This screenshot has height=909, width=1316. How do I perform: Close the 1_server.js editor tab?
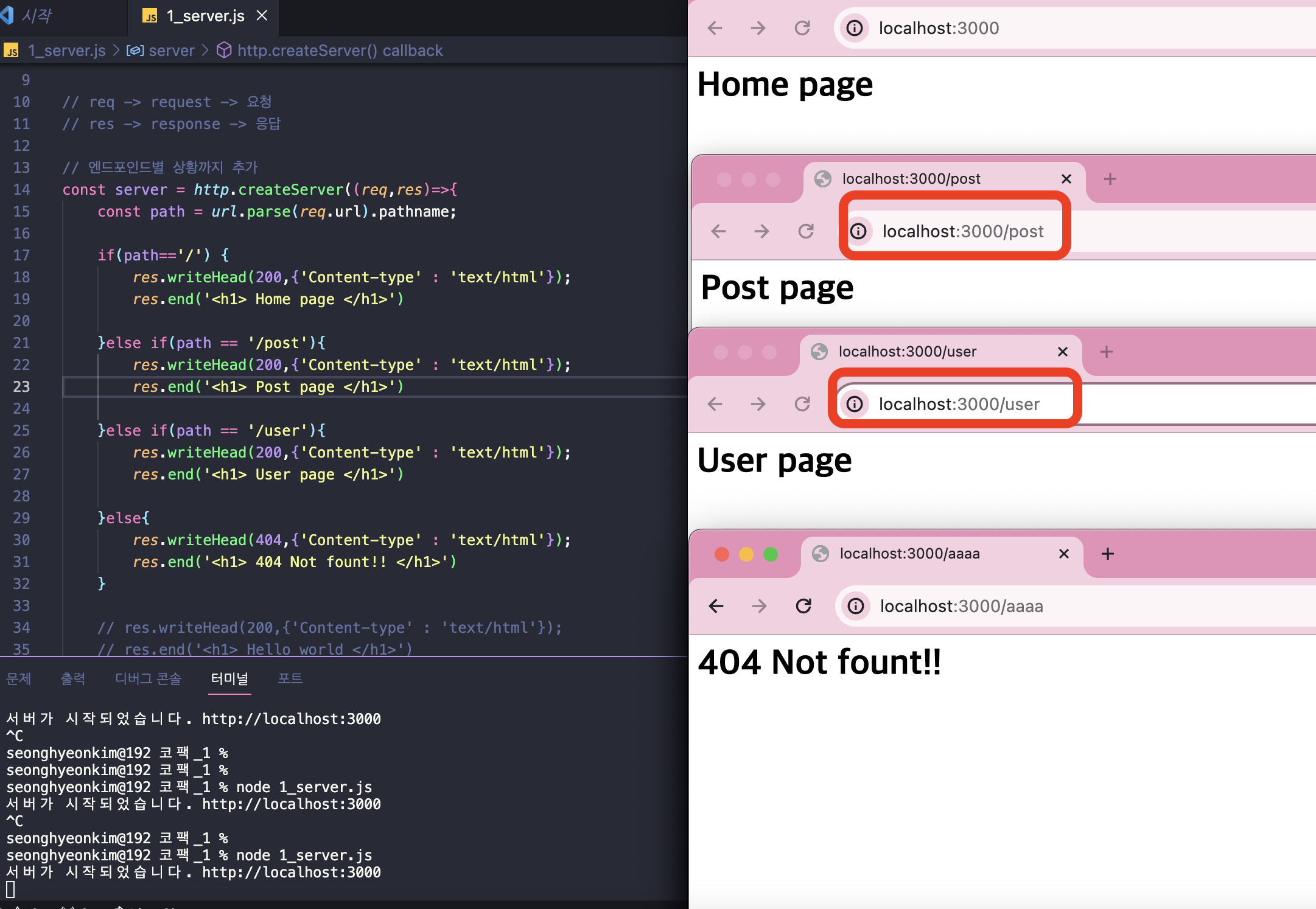[x=262, y=16]
